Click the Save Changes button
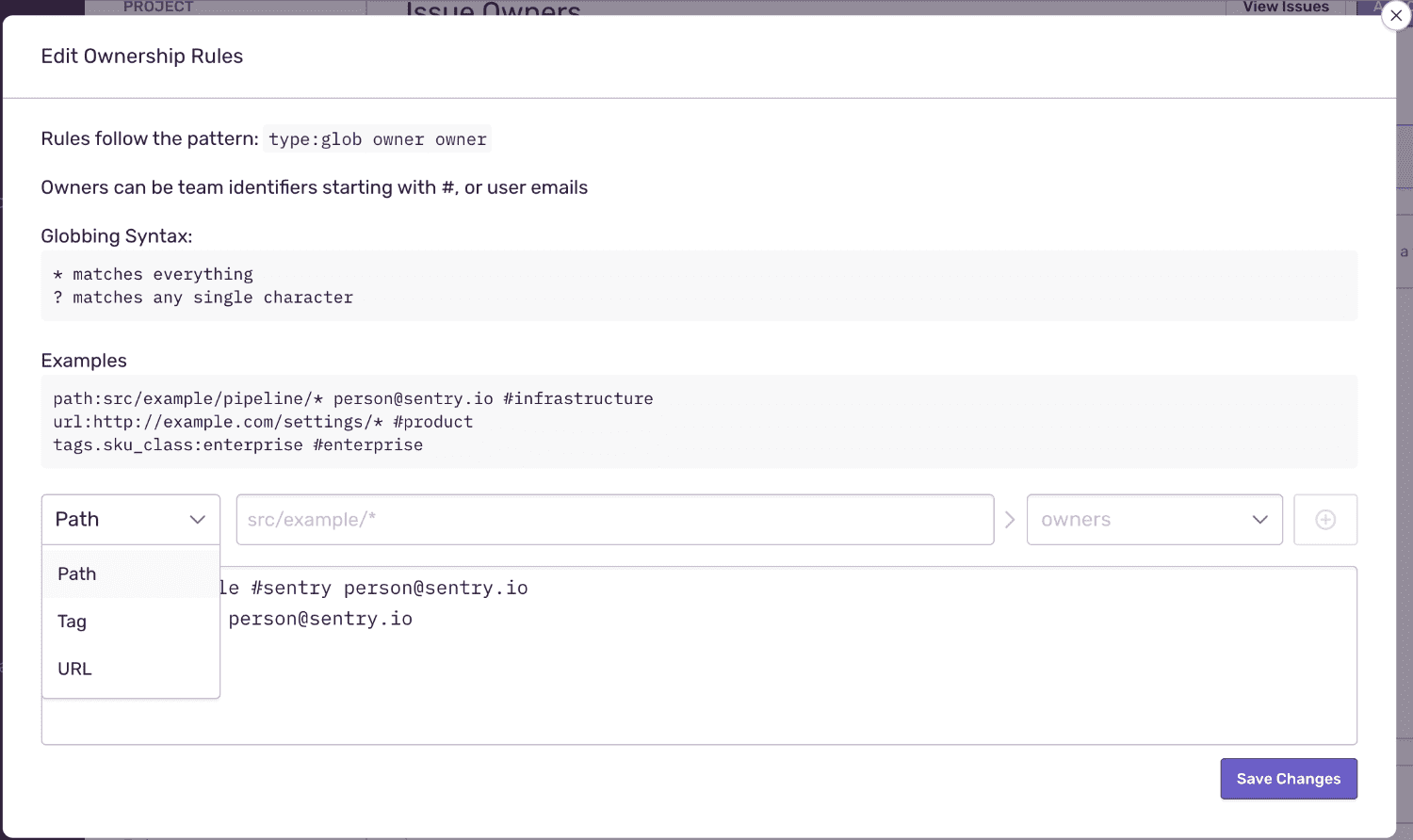This screenshot has height=840, width=1413. click(1289, 779)
